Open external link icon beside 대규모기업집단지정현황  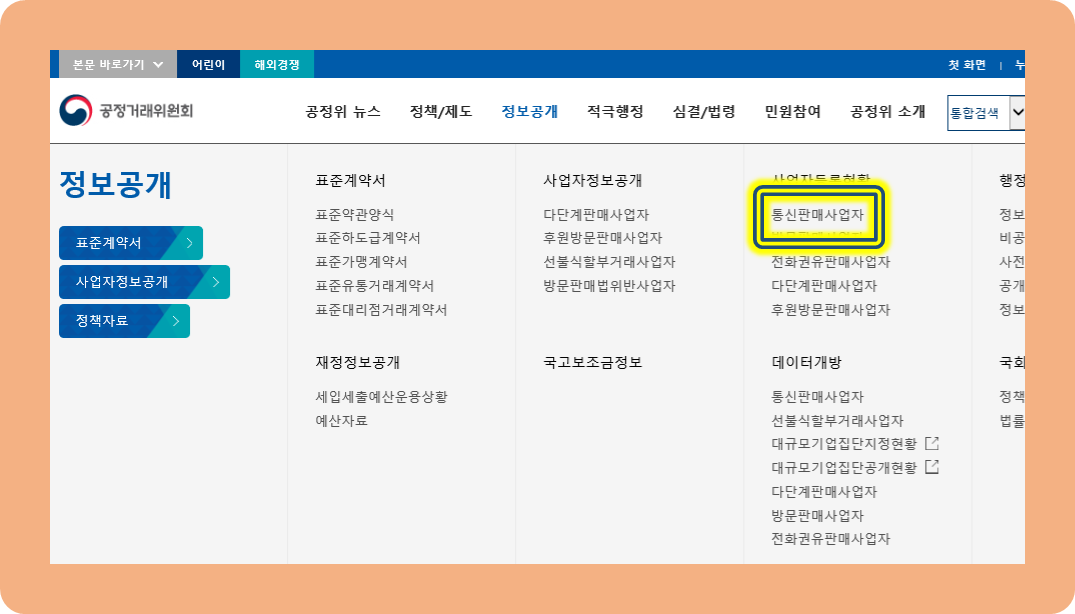coord(932,443)
